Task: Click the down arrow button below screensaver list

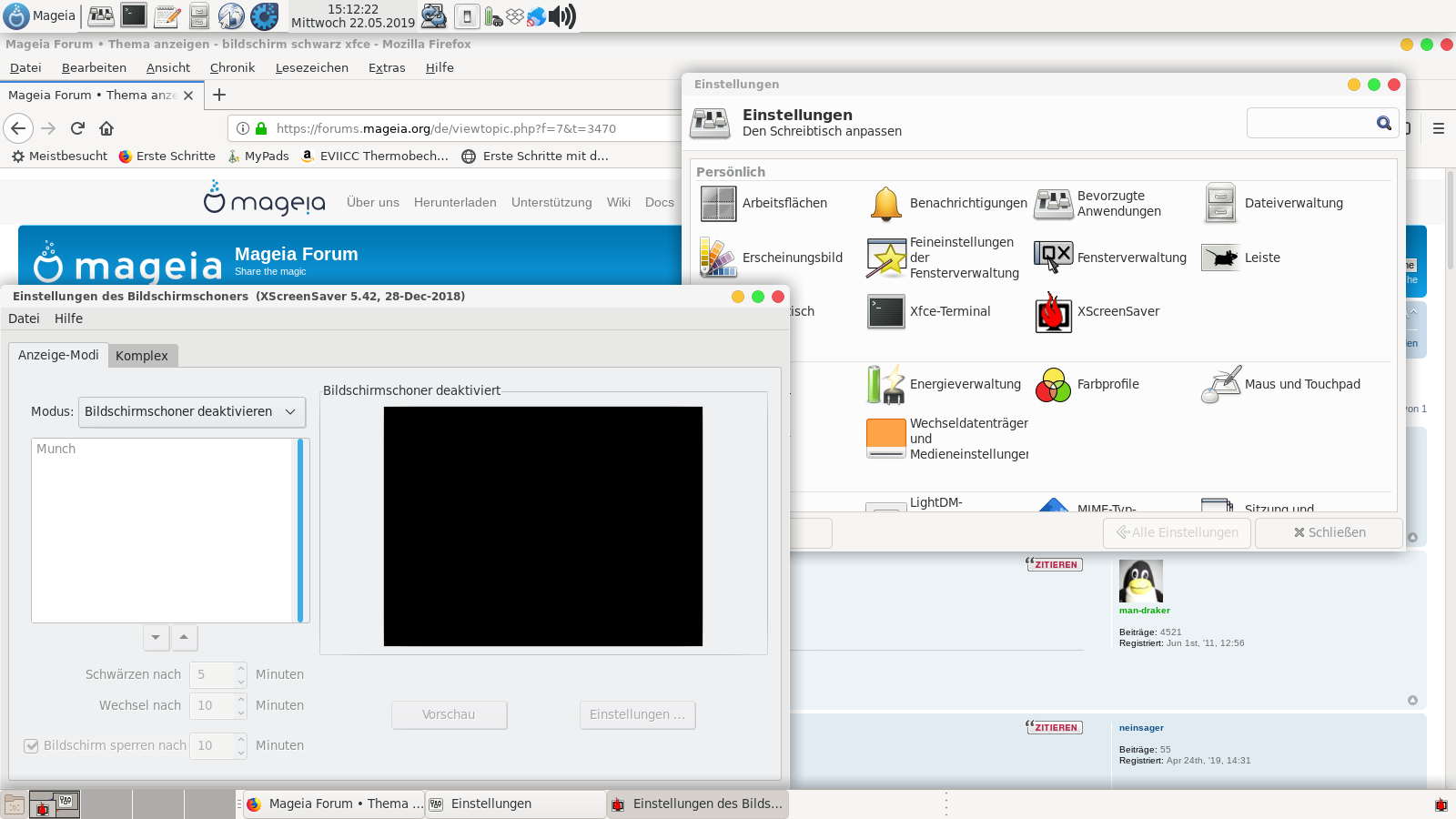Action: (x=157, y=637)
